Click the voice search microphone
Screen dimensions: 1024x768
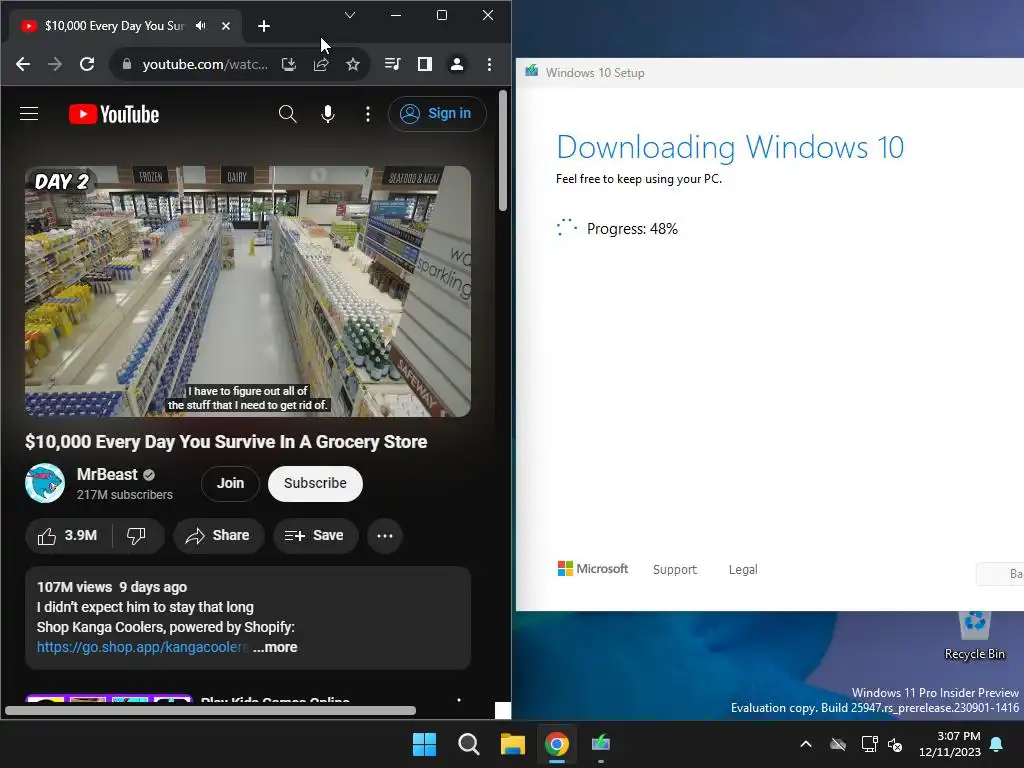(x=328, y=114)
